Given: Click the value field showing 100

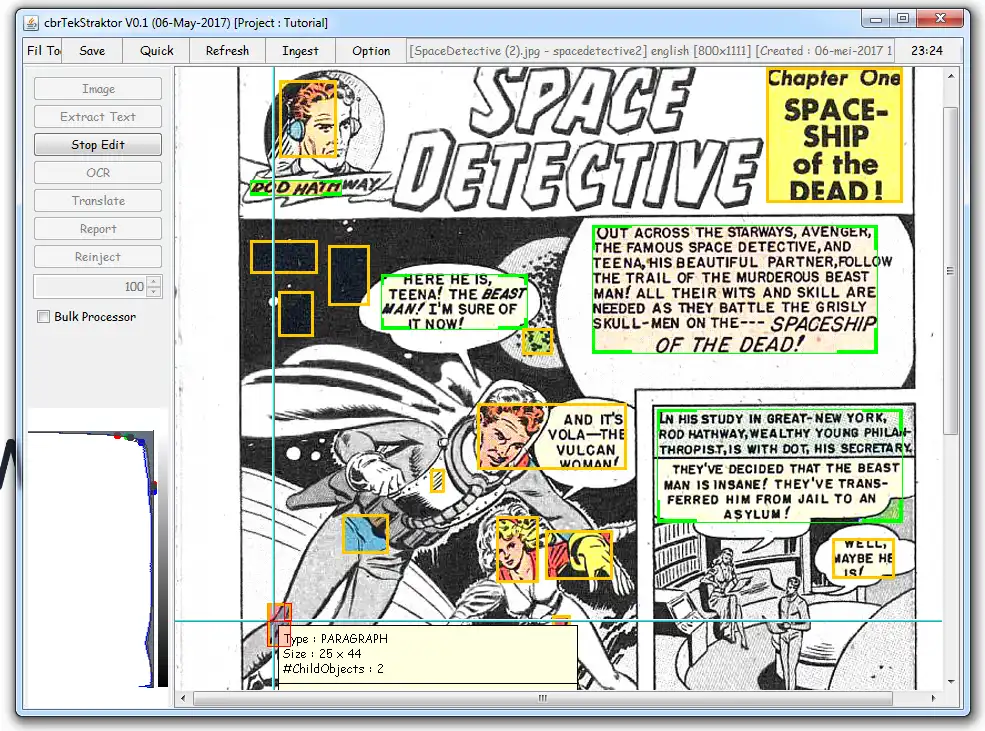Looking at the screenshot, I should pos(90,286).
